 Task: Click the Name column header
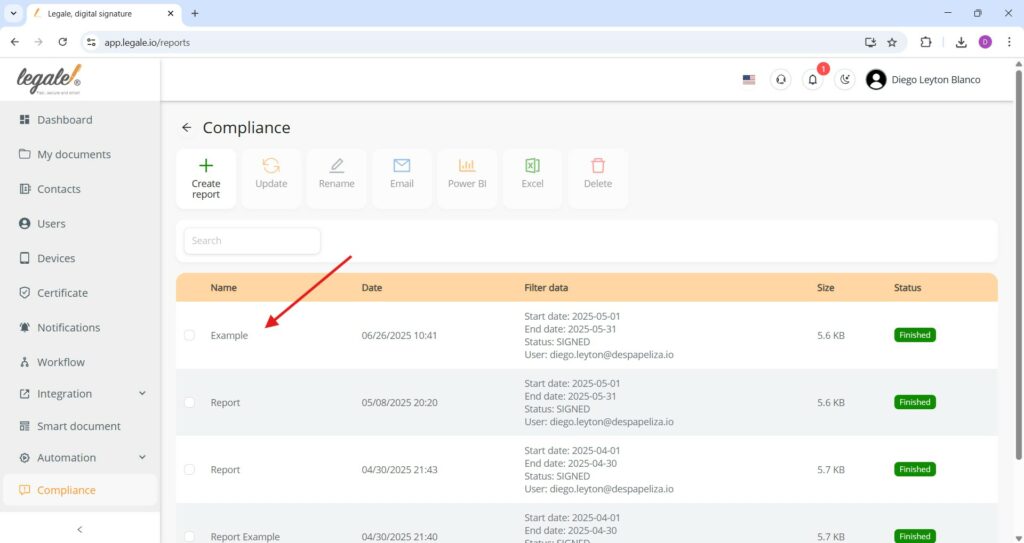pyautogui.click(x=223, y=288)
